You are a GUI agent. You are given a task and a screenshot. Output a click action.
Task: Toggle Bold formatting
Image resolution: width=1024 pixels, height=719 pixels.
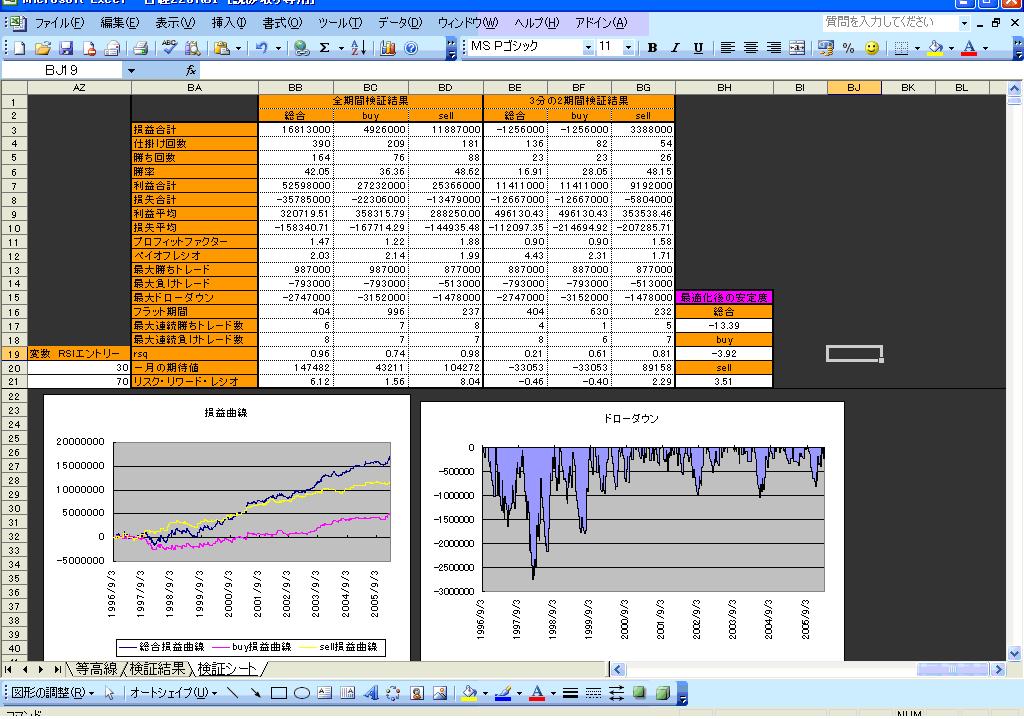tap(652, 47)
